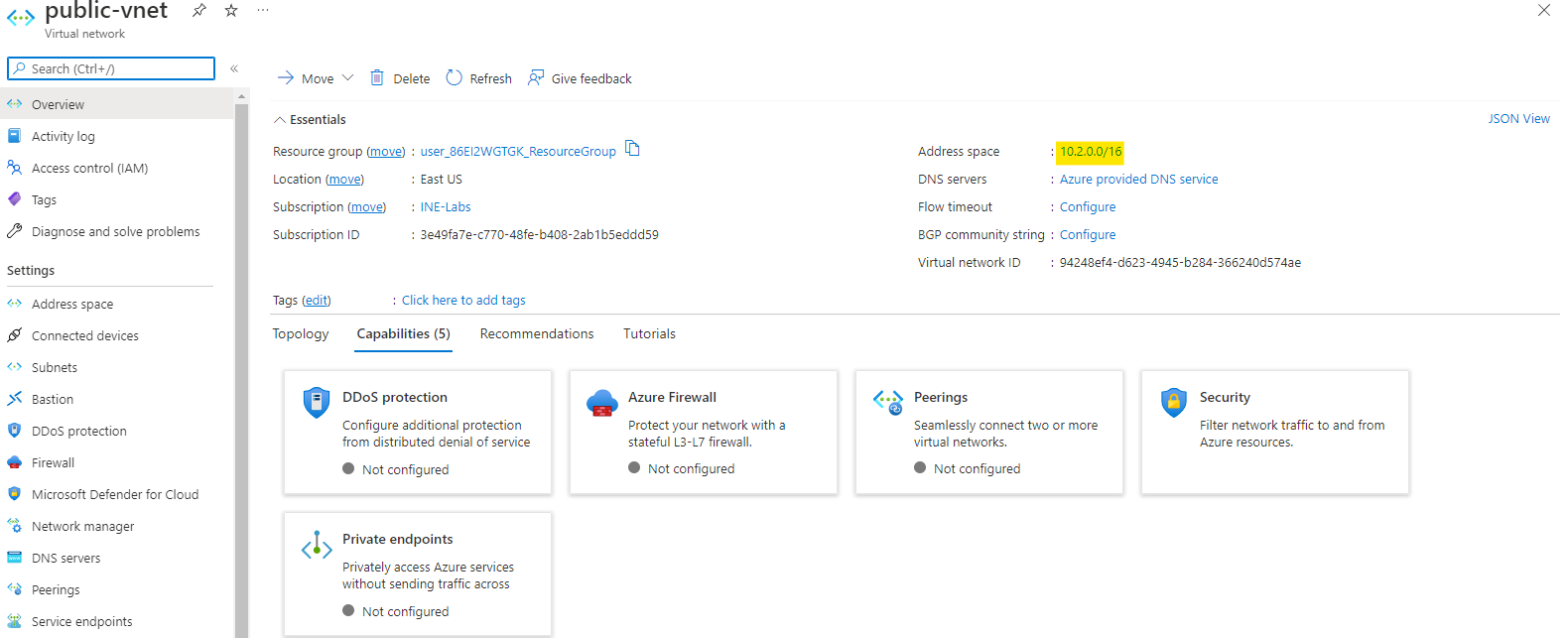This screenshot has height=638, width=1568.
Task: Pin the public-vnet resource to dashboard
Action: [199, 10]
